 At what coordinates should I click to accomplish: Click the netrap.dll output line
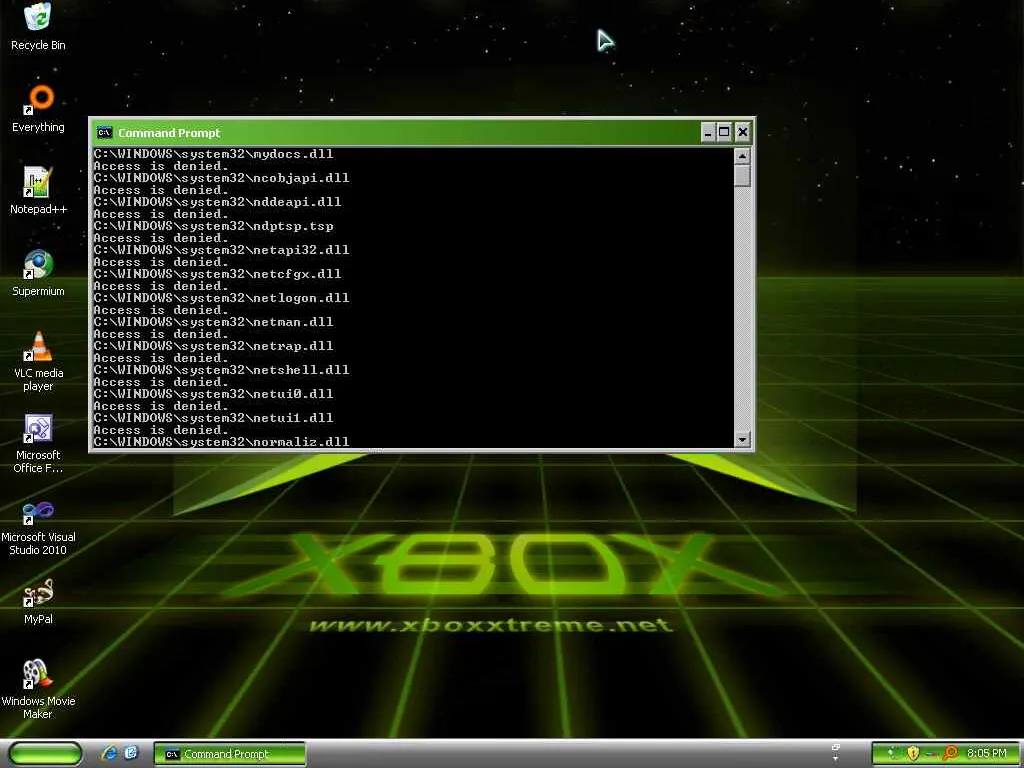coord(213,345)
